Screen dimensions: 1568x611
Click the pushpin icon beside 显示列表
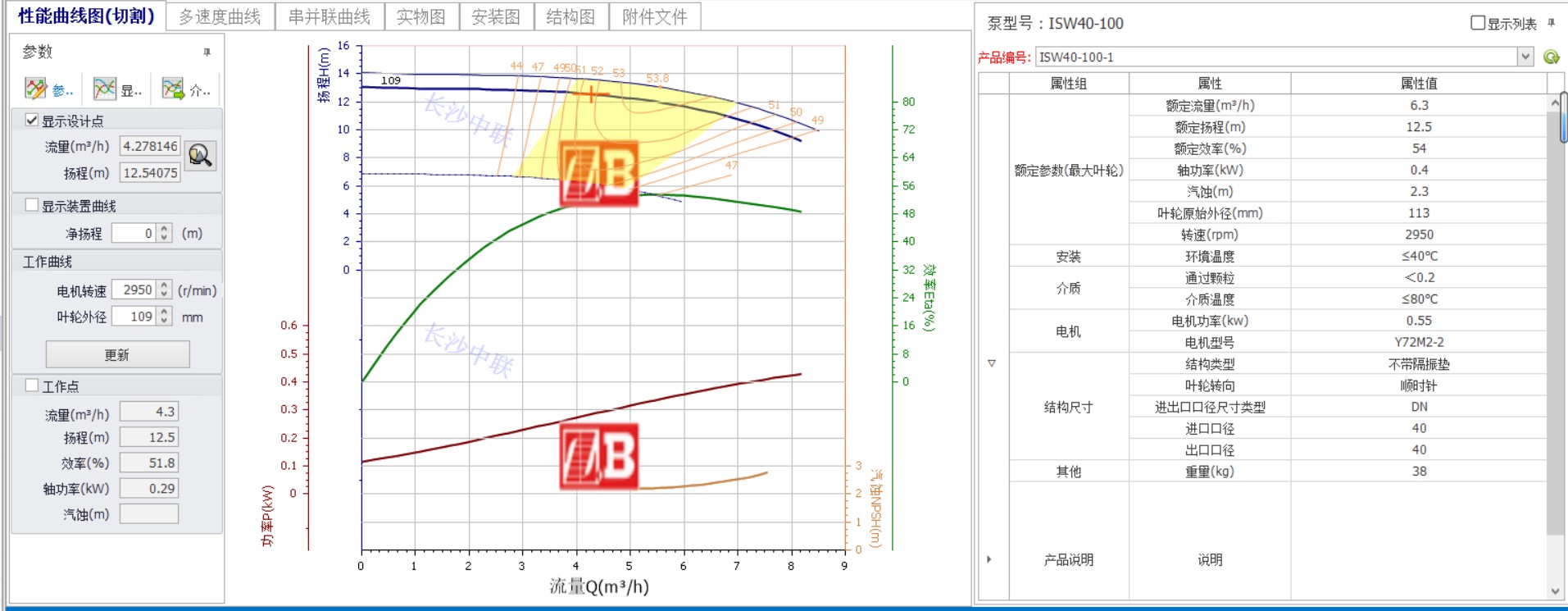pos(1551,23)
